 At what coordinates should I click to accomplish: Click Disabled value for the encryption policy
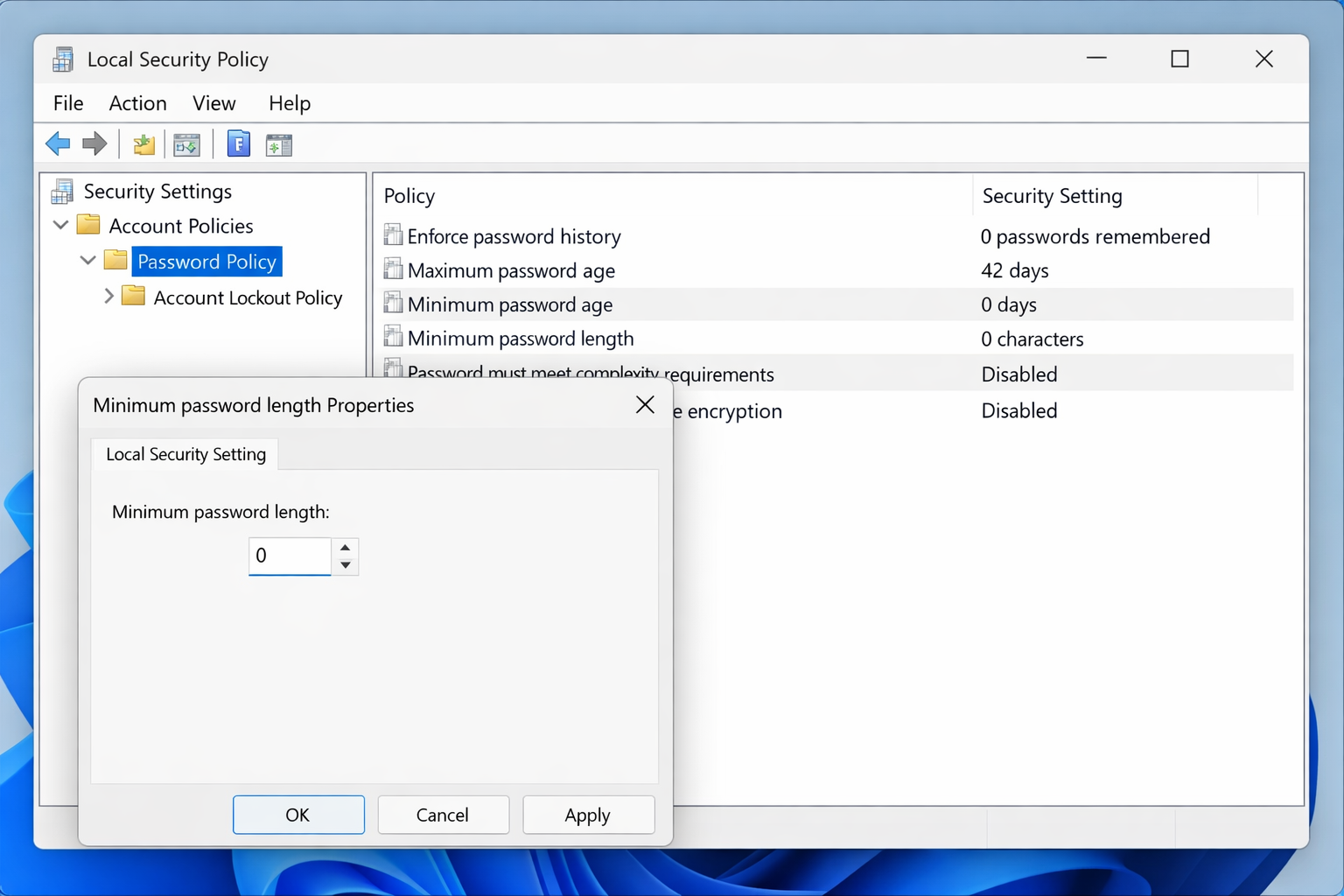pyautogui.click(x=1019, y=410)
